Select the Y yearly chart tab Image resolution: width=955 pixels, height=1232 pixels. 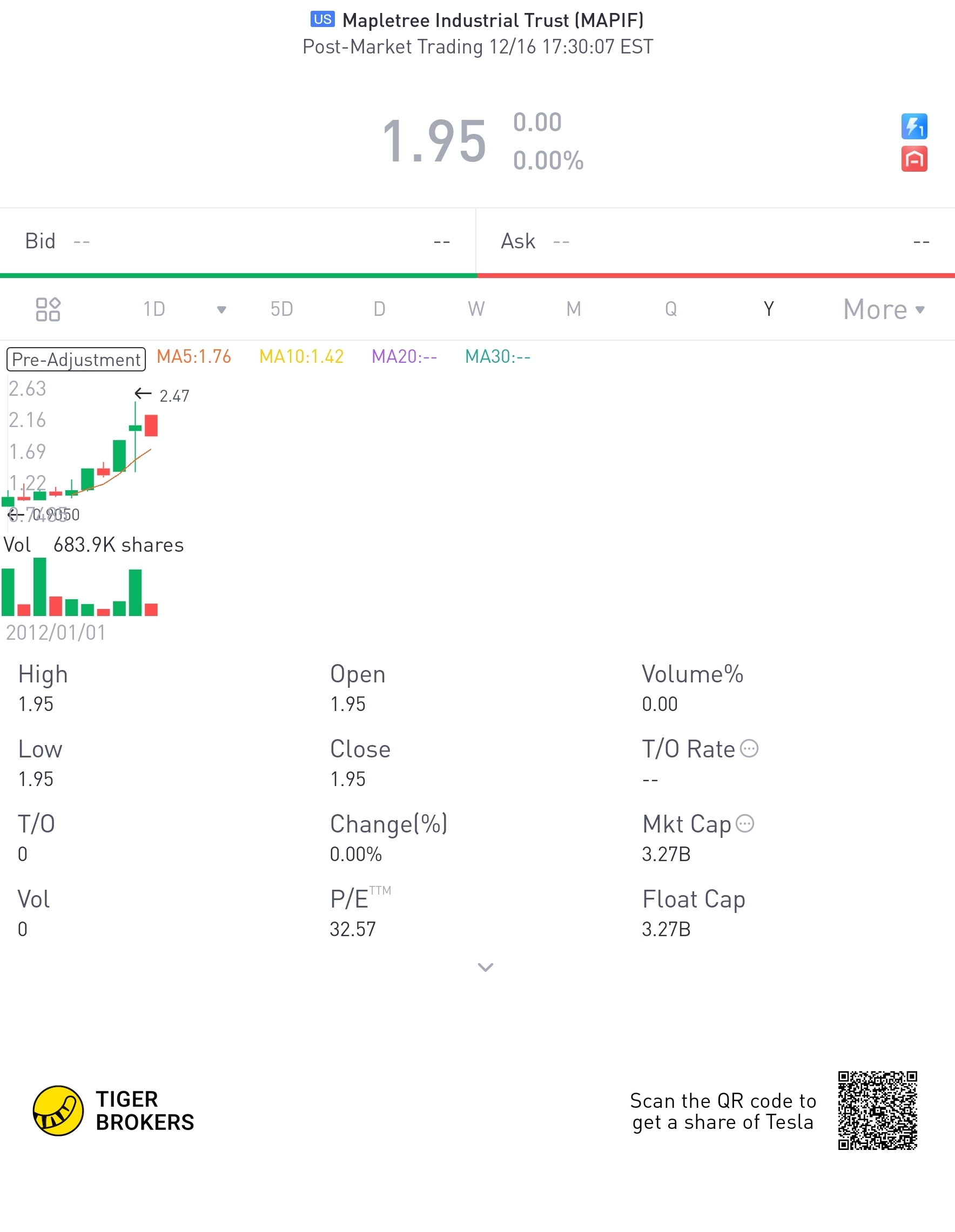click(769, 309)
